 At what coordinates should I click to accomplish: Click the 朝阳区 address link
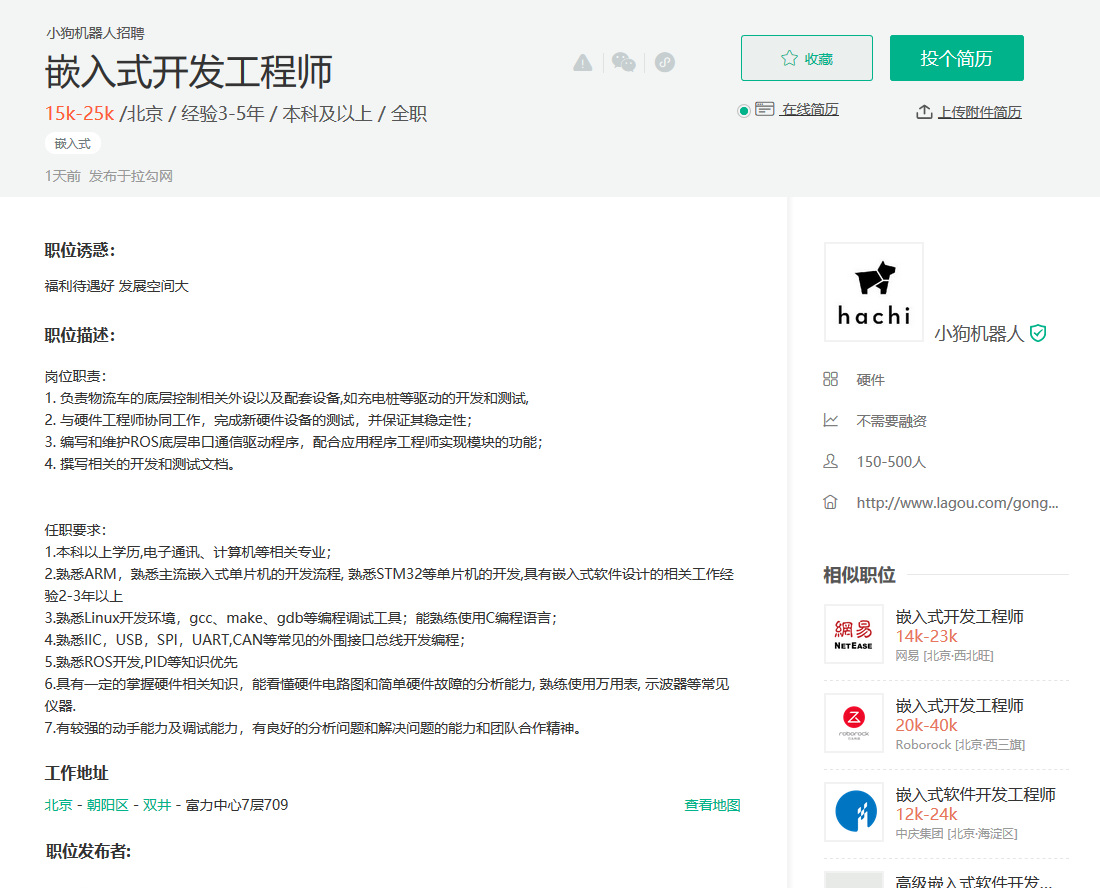point(107,805)
